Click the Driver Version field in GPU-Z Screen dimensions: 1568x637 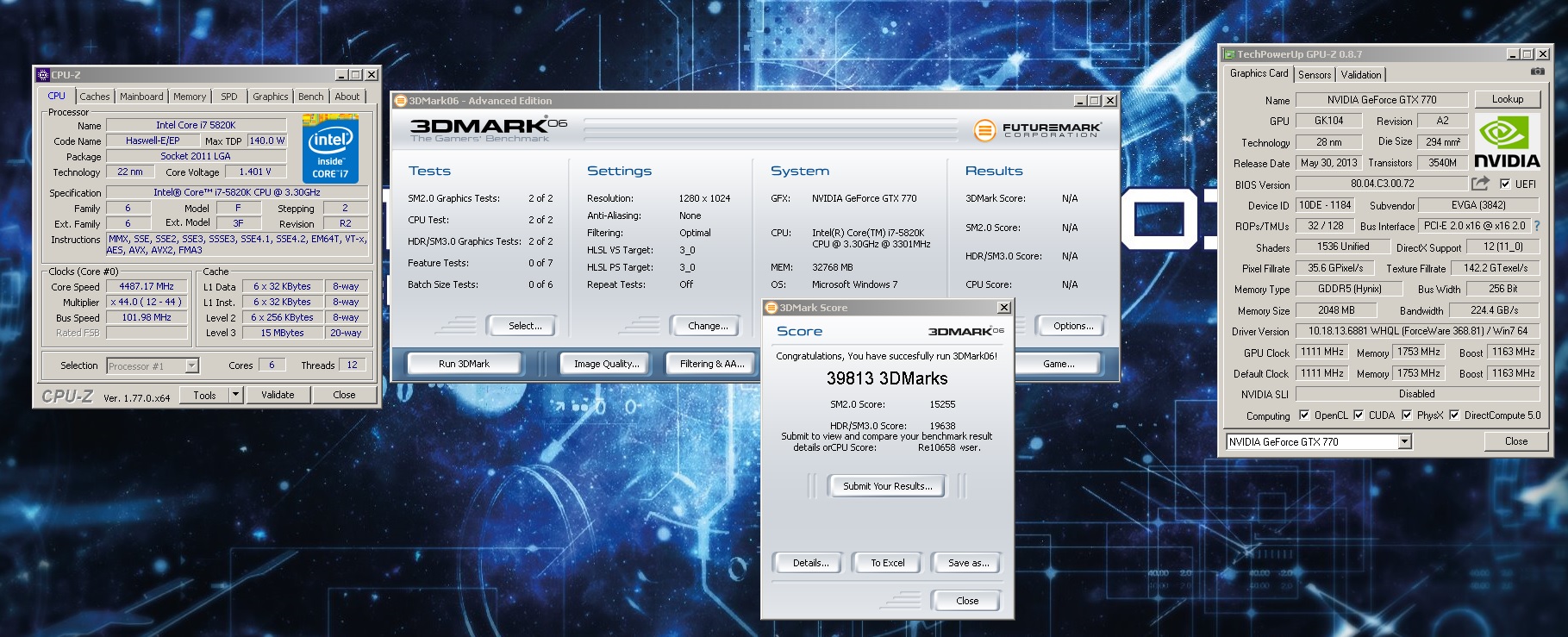pos(1417,331)
